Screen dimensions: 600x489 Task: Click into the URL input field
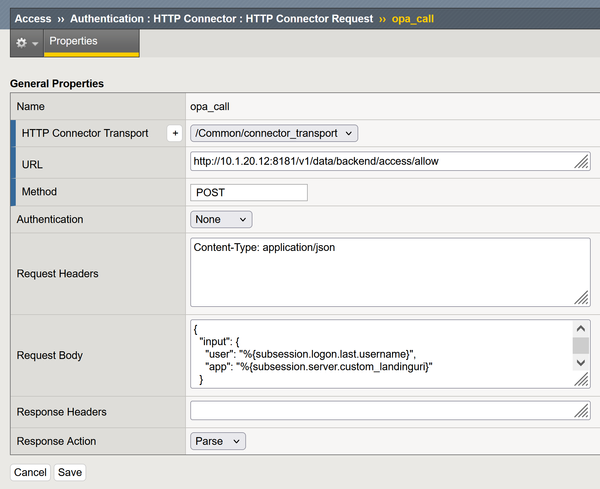click(380, 161)
